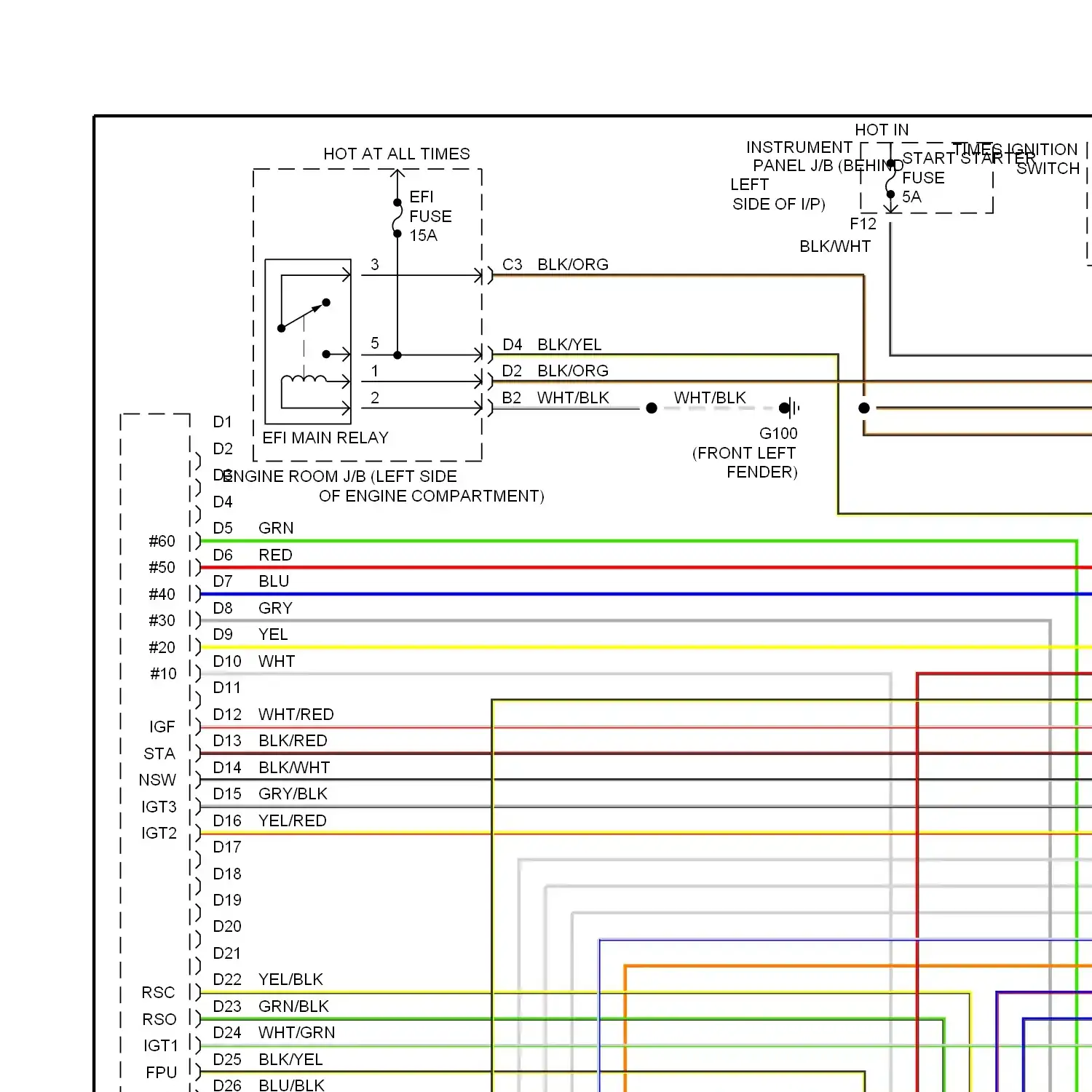Click the GRY/BLK wire label
The width and height of the screenshot is (1092, 1092).
point(293,794)
